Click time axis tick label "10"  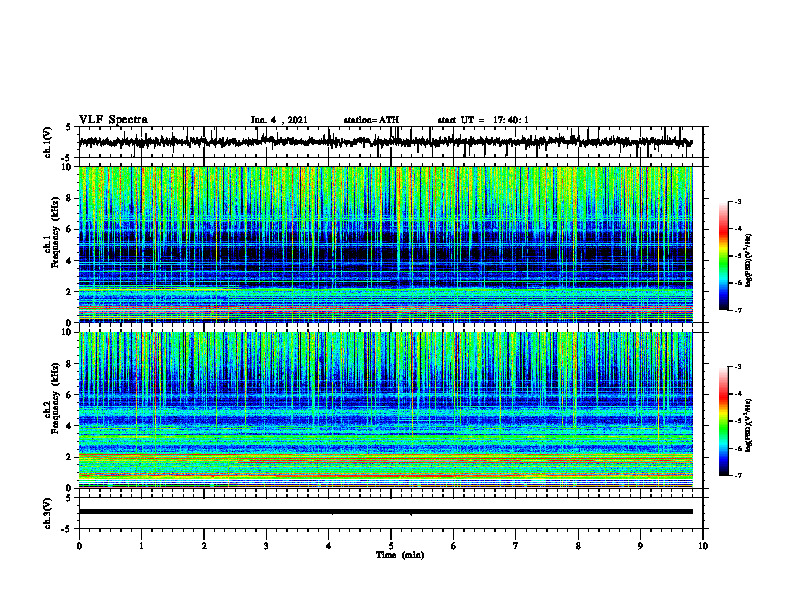click(703, 546)
